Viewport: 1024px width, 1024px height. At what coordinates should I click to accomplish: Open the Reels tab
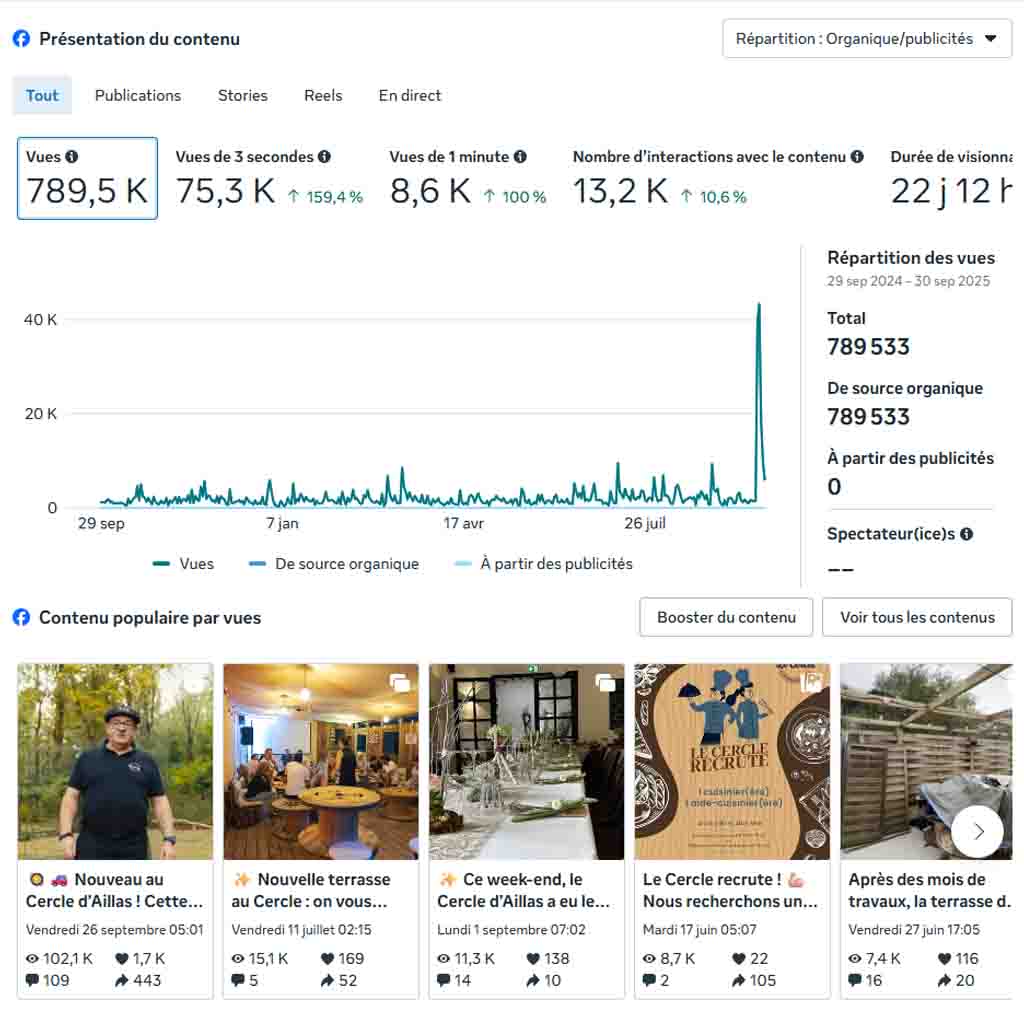click(x=323, y=95)
